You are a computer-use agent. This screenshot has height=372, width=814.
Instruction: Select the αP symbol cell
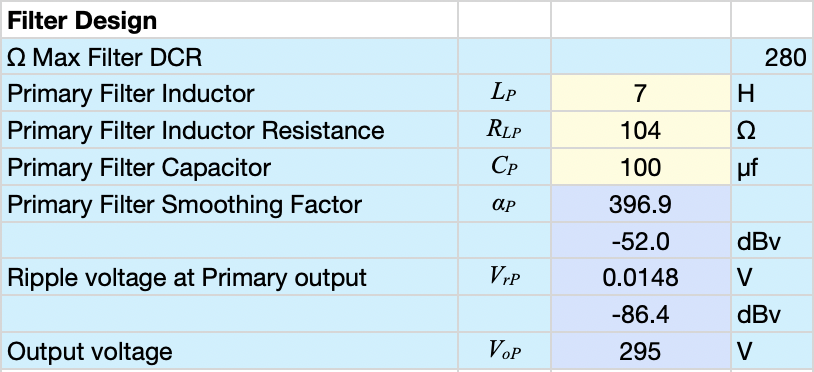click(x=504, y=204)
